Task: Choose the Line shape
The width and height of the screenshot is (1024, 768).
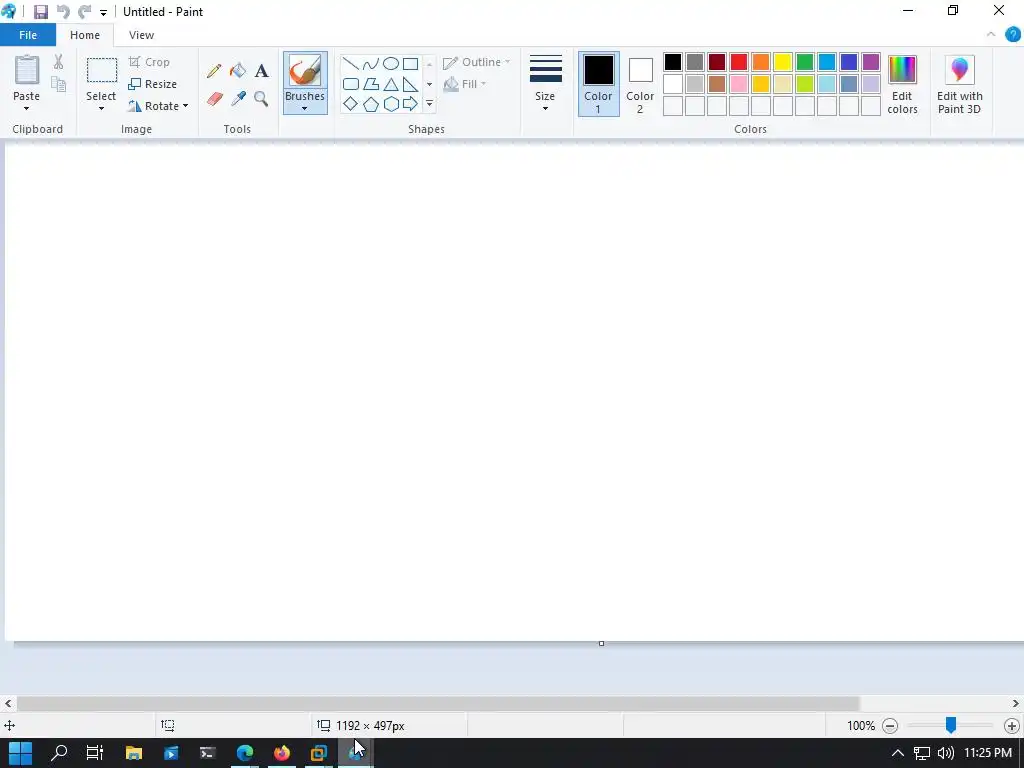Action: 351,63
